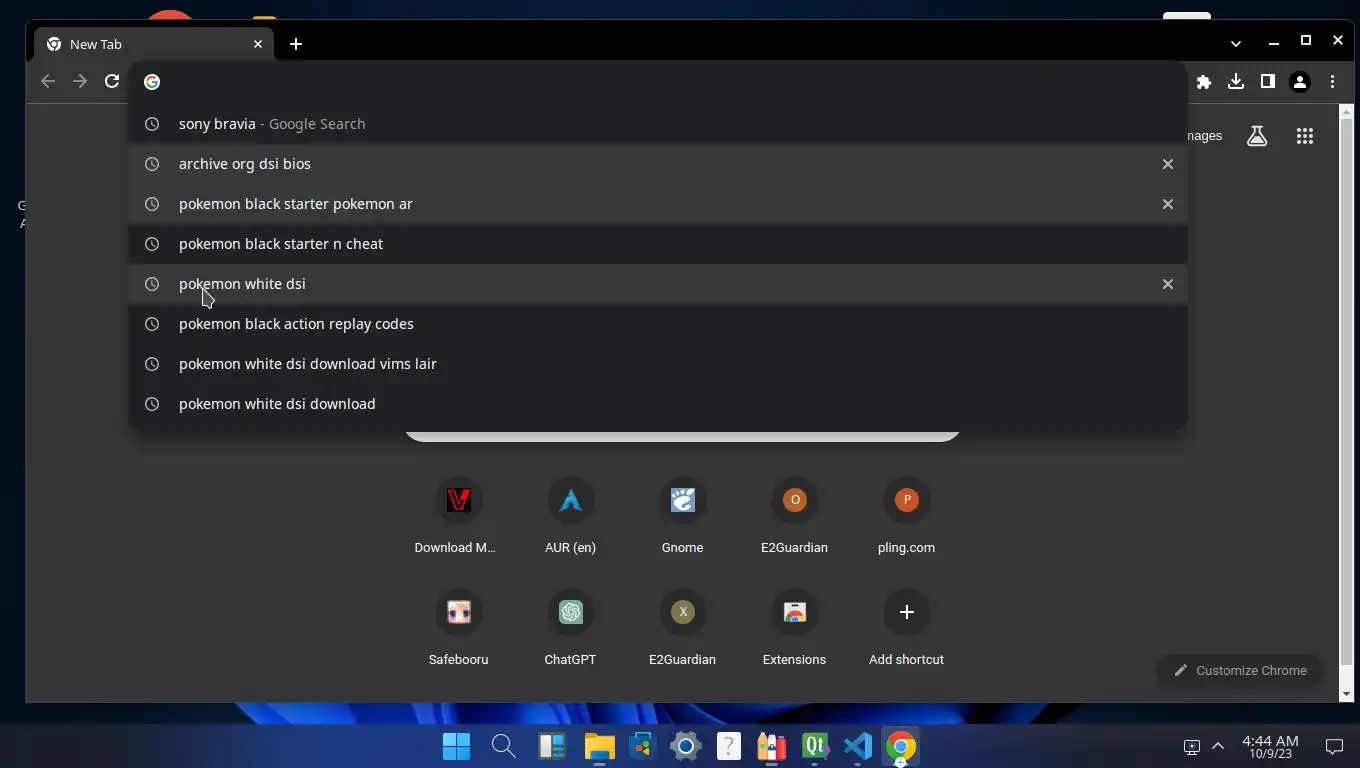Choose 'pokemon black starter n cheat' suggestion
Viewport: 1360px width, 768px height.
[x=658, y=244]
